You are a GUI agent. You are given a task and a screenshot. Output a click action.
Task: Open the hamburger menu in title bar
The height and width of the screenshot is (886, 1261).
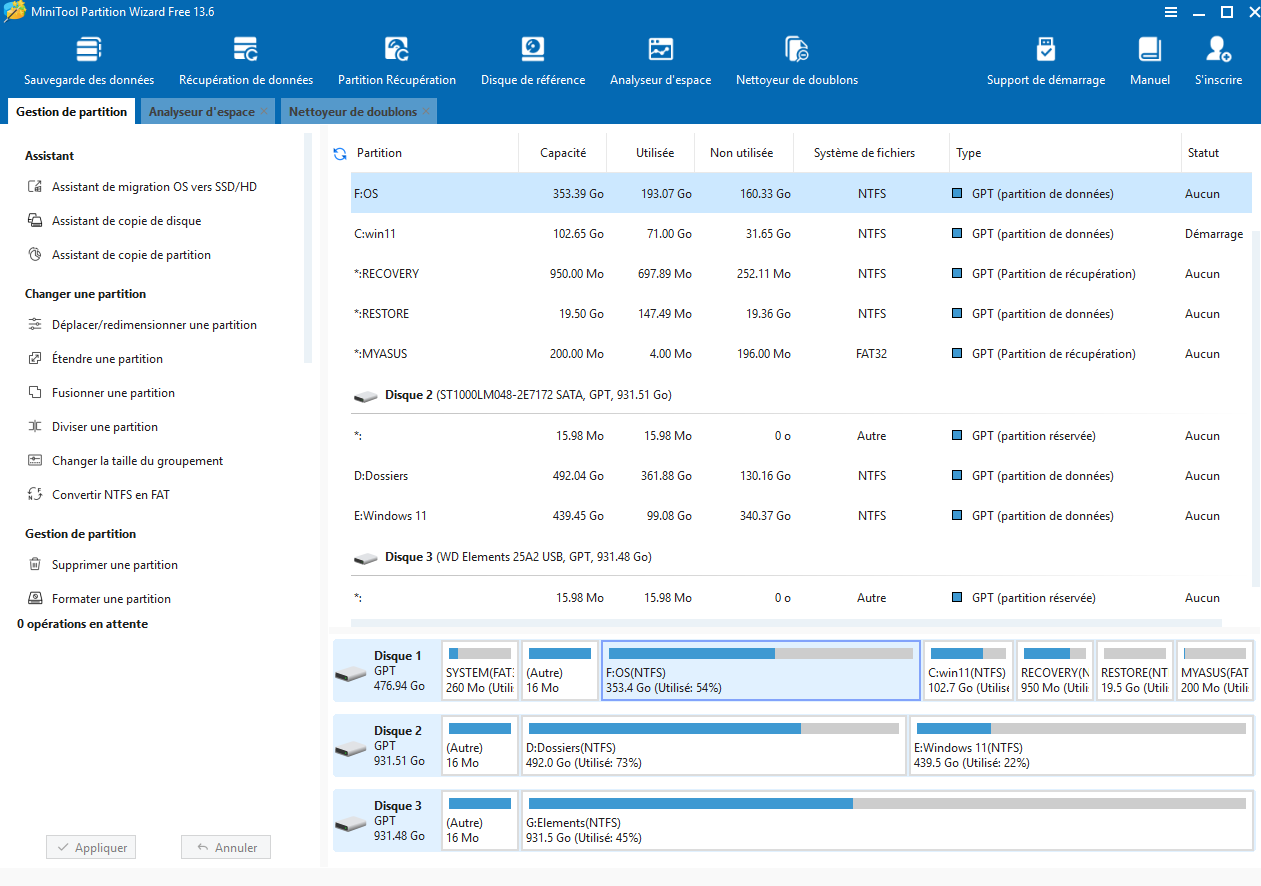click(1171, 12)
